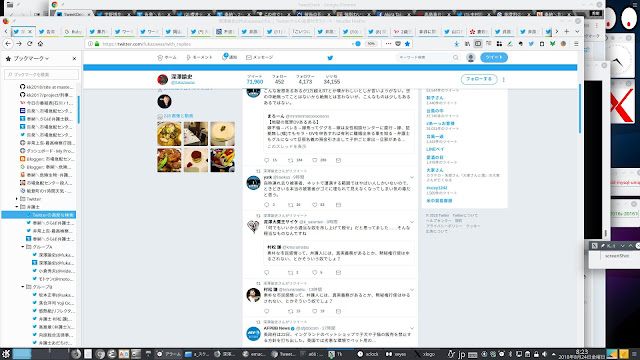Reload the page in Firefox
Viewport: 640px width, 360px height.
click(x=30, y=44)
